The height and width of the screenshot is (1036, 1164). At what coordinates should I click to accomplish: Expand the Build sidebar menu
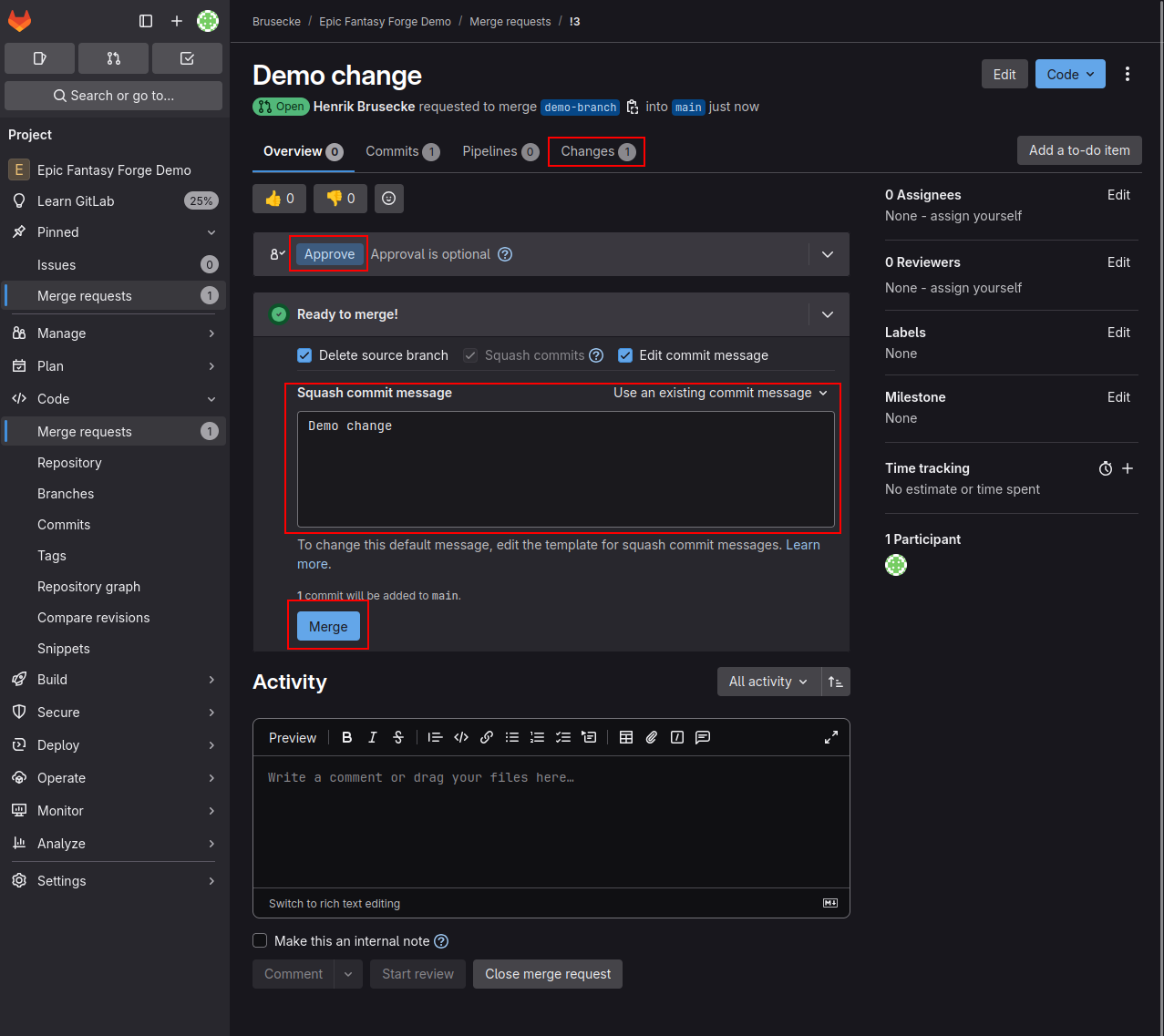[x=114, y=680]
